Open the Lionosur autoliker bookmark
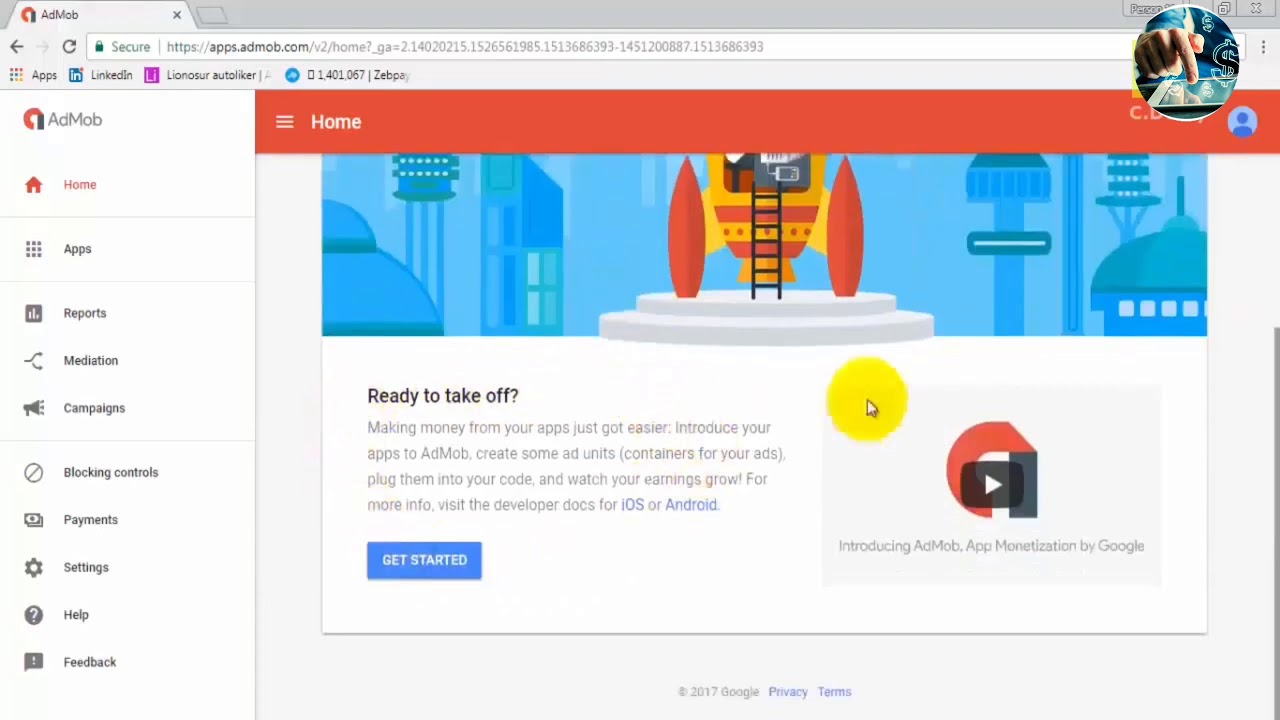This screenshot has height=720, width=1280. 208,75
